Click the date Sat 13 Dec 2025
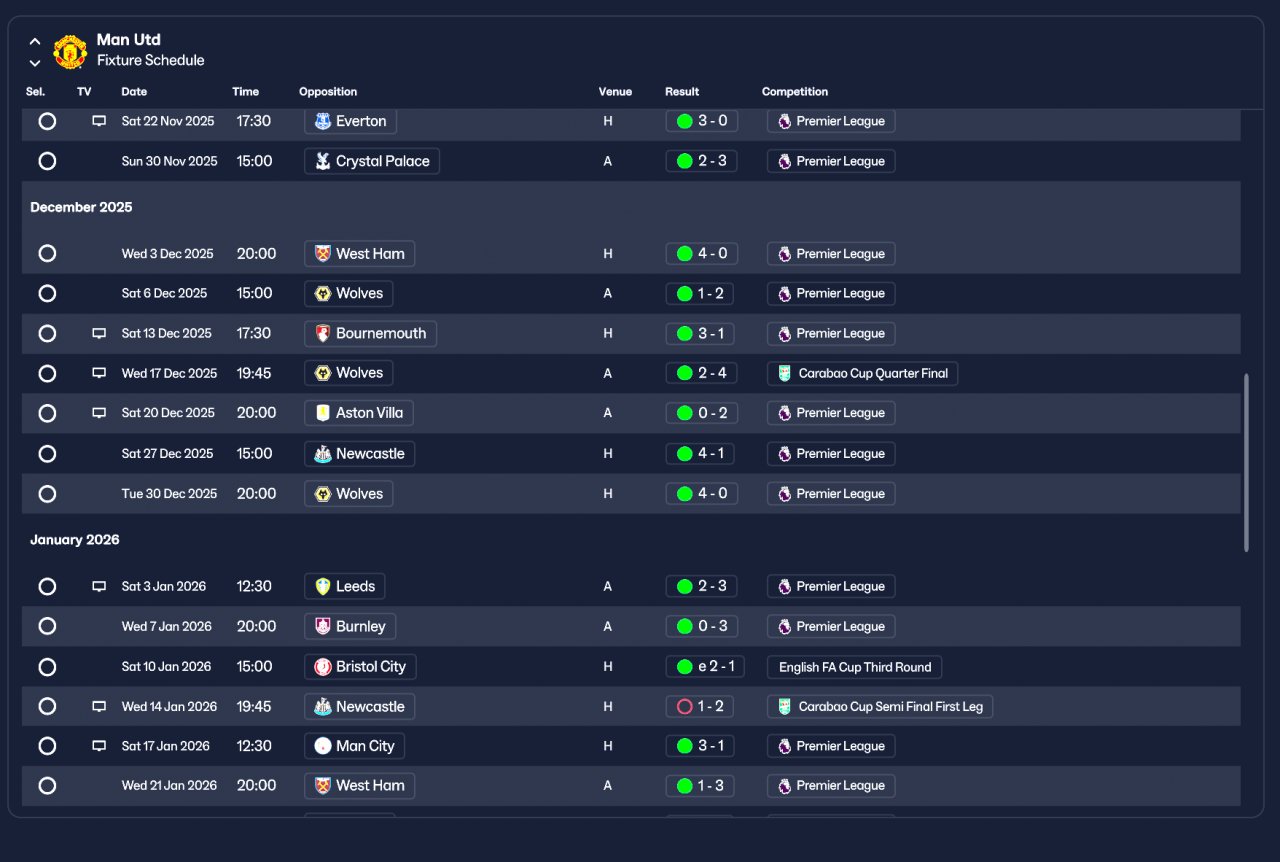1280x862 pixels. tap(167, 334)
